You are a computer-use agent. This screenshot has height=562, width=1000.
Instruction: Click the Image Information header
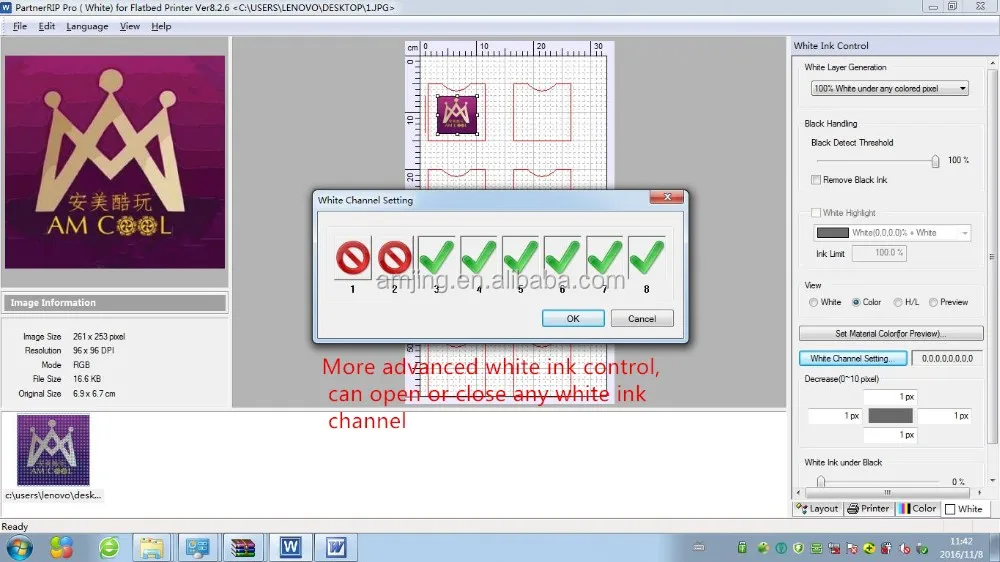pyautogui.click(x=115, y=302)
